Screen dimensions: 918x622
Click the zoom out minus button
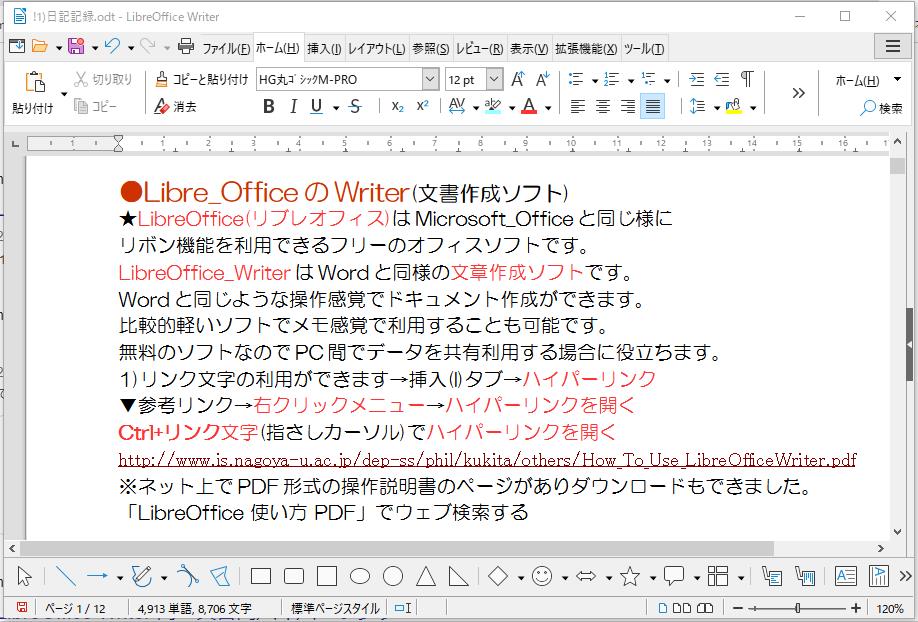click(738, 608)
